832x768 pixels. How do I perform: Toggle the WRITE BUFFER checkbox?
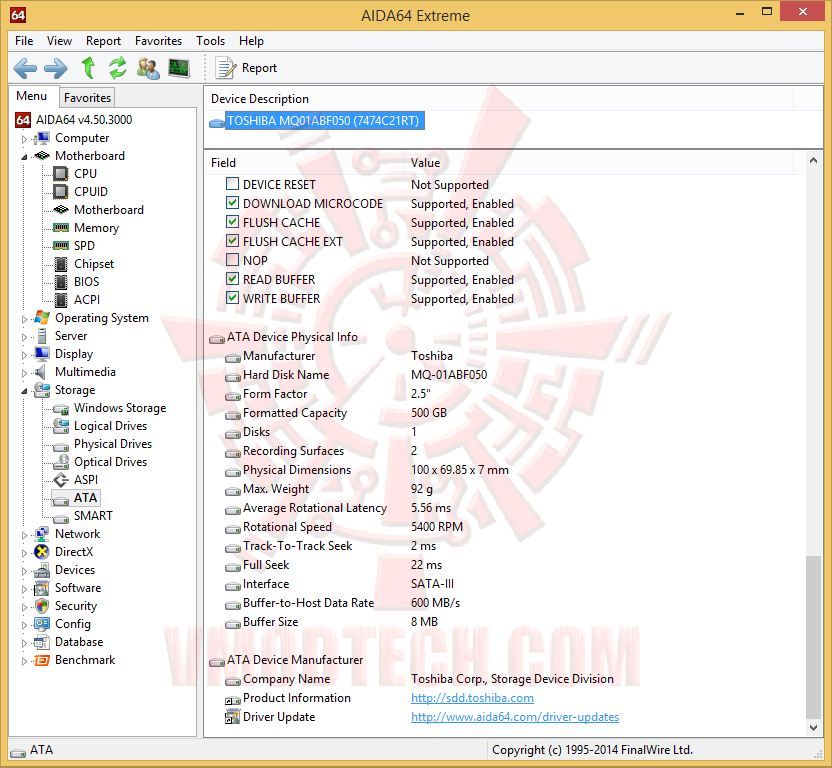tap(232, 298)
